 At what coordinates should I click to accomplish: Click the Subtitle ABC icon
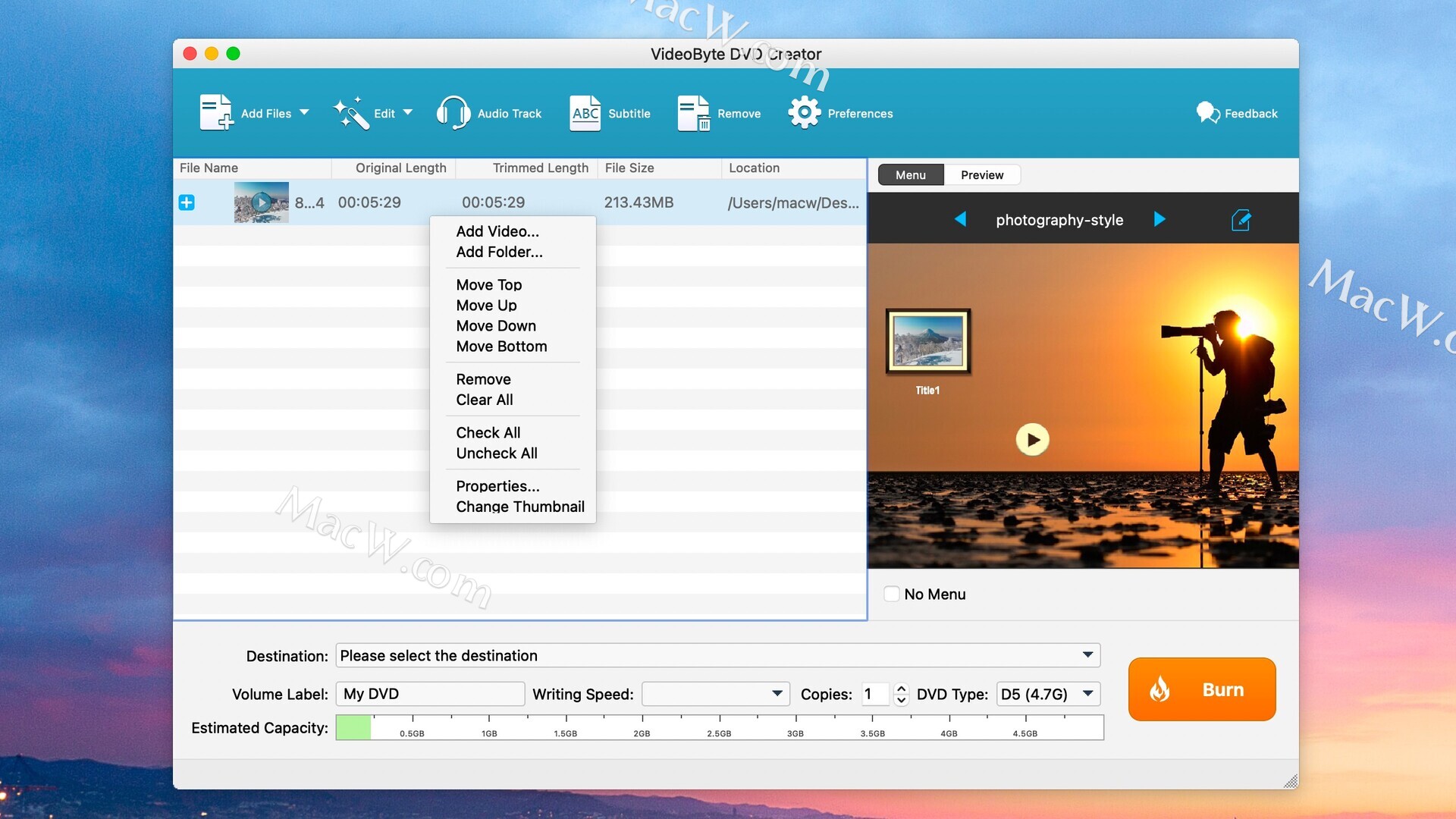coord(585,113)
